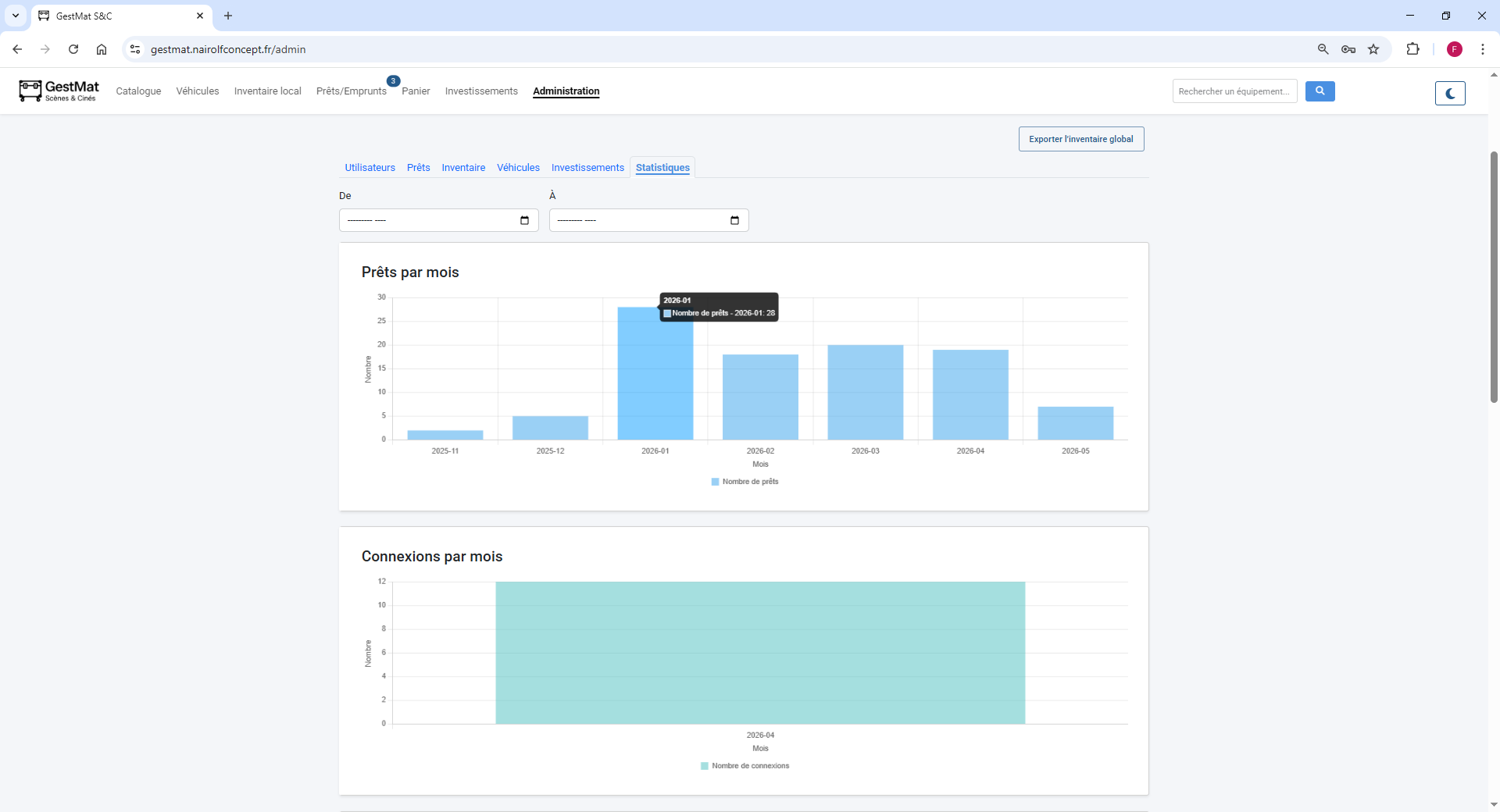1500x812 pixels.
Task: Click the address bar URL
Action: click(x=228, y=49)
